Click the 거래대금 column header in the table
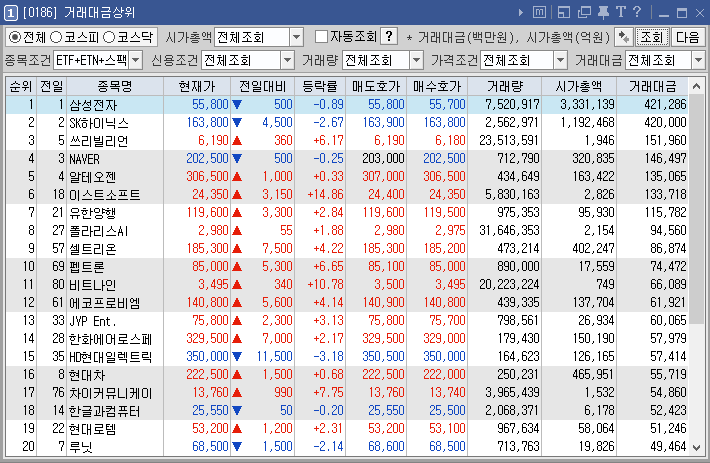The height and width of the screenshot is (463, 710). pyautogui.click(x=652, y=86)
